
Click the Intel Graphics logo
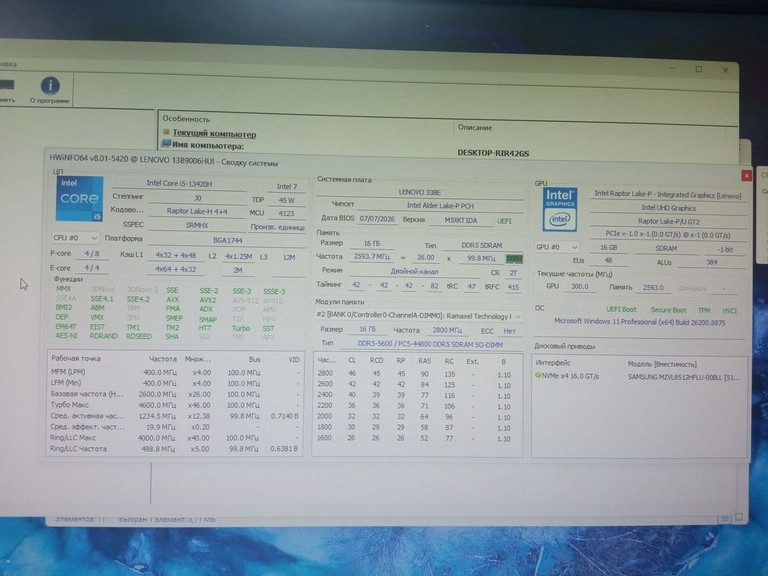(560, 209)
